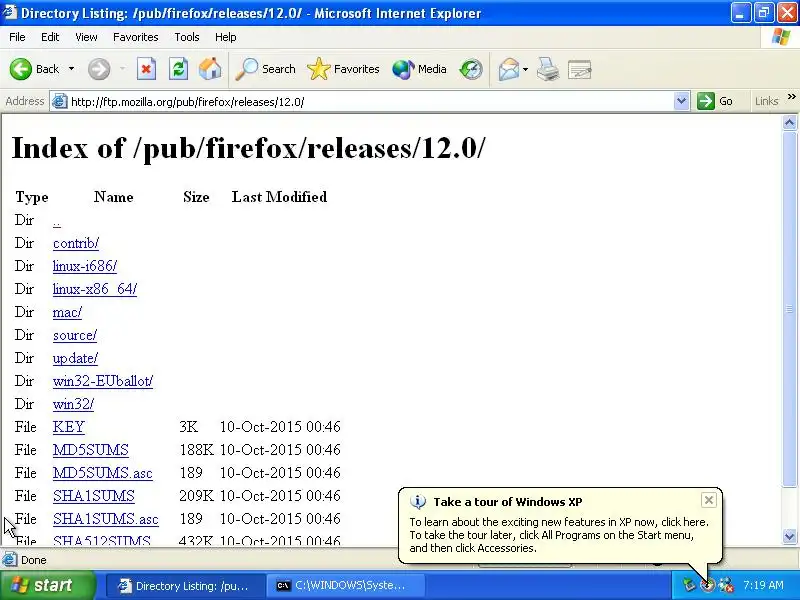
Task: Open the Favorites menu
Action: (x=136, y=37)
